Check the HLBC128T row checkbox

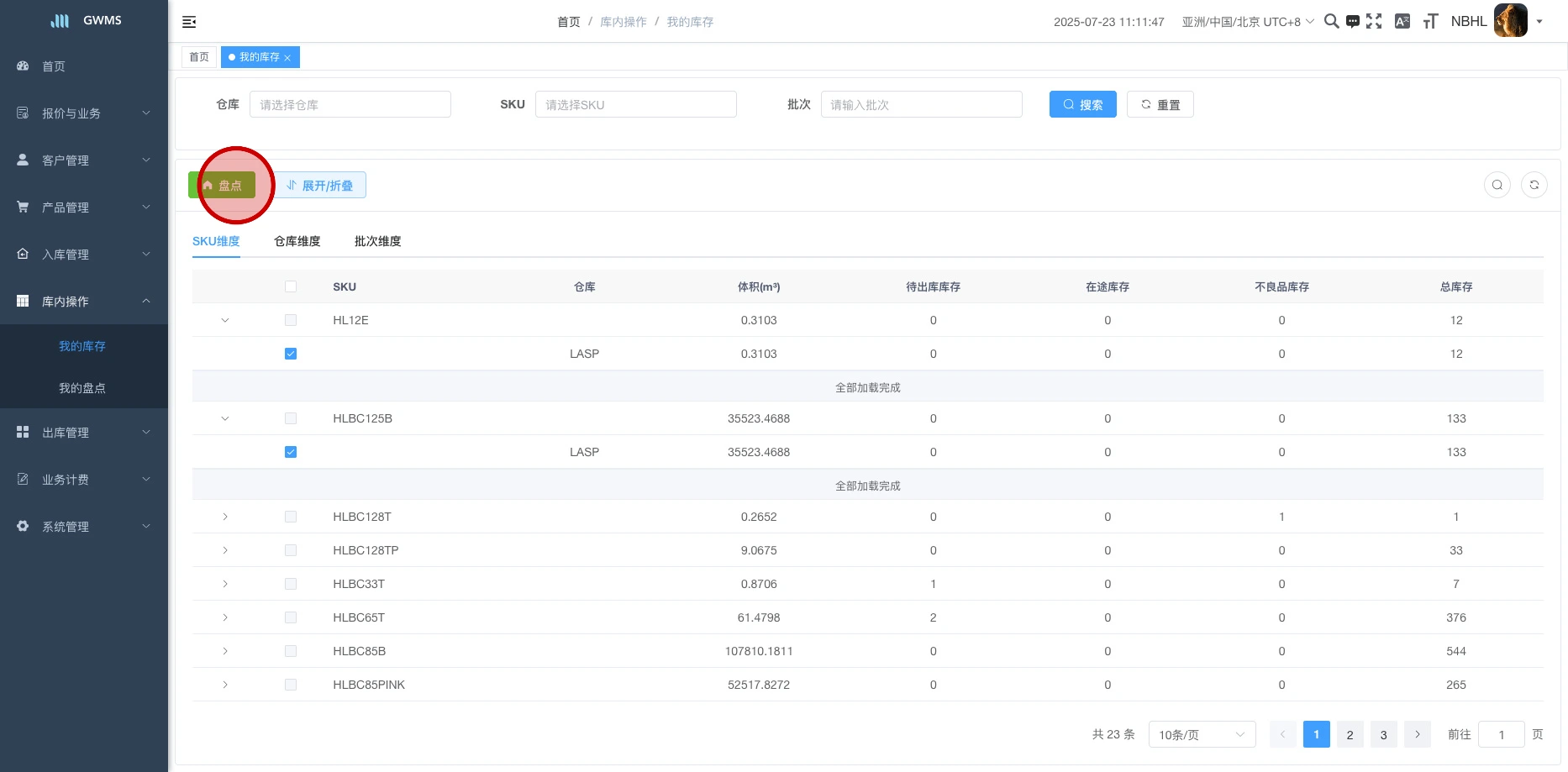291,517
